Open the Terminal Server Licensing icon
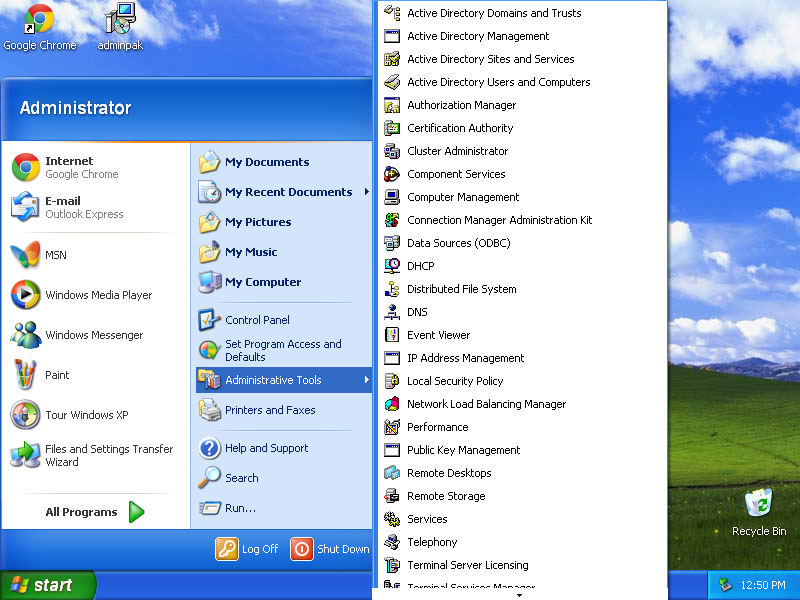The height and width of the screenshot is (600, 800). 392,565
